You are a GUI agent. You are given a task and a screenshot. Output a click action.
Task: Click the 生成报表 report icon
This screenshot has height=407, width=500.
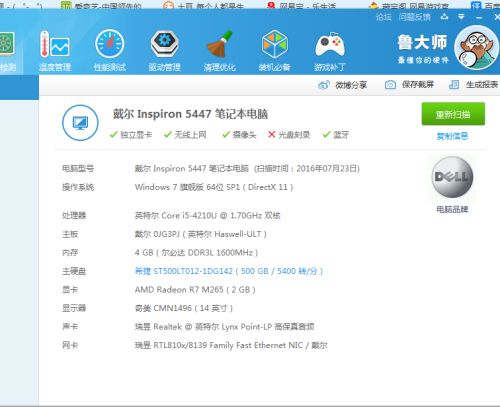[x=454, y=85]
